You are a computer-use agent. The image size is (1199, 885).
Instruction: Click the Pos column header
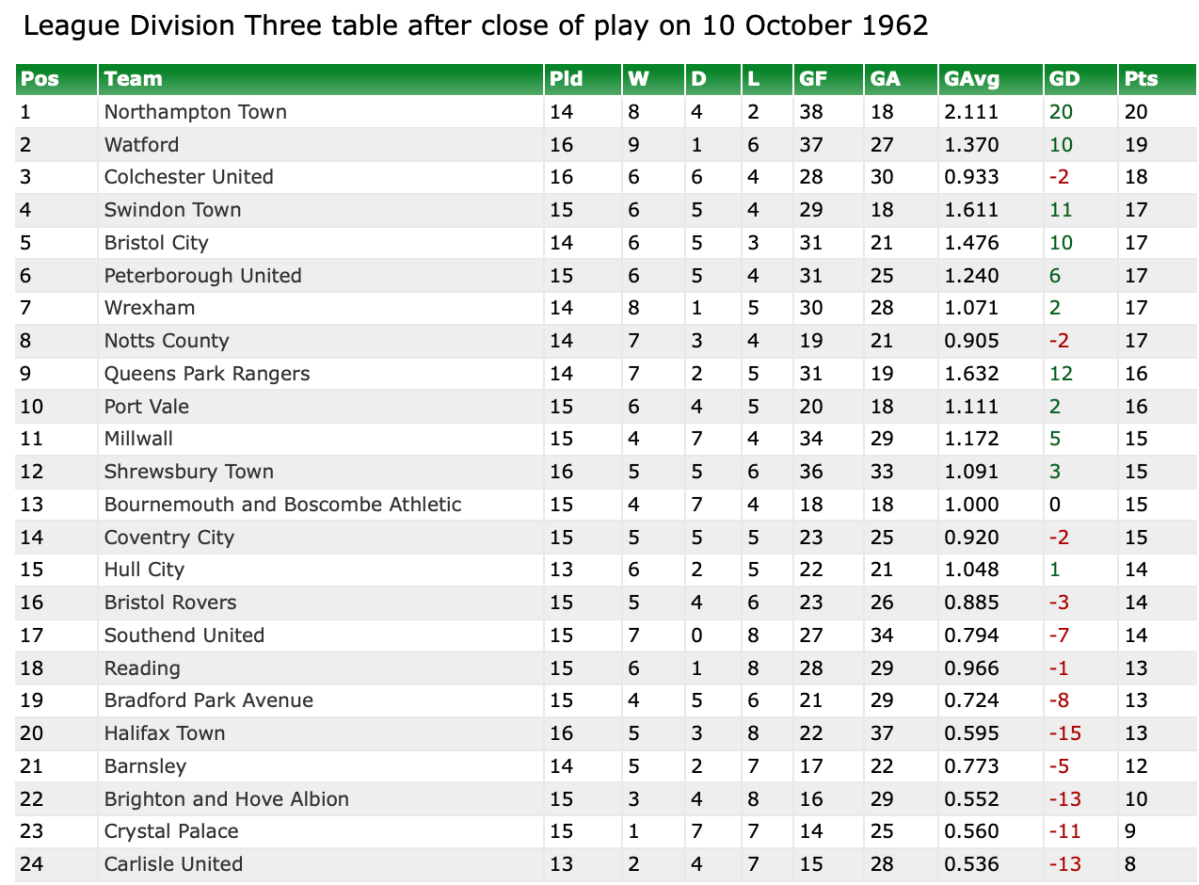pos(40,79)
